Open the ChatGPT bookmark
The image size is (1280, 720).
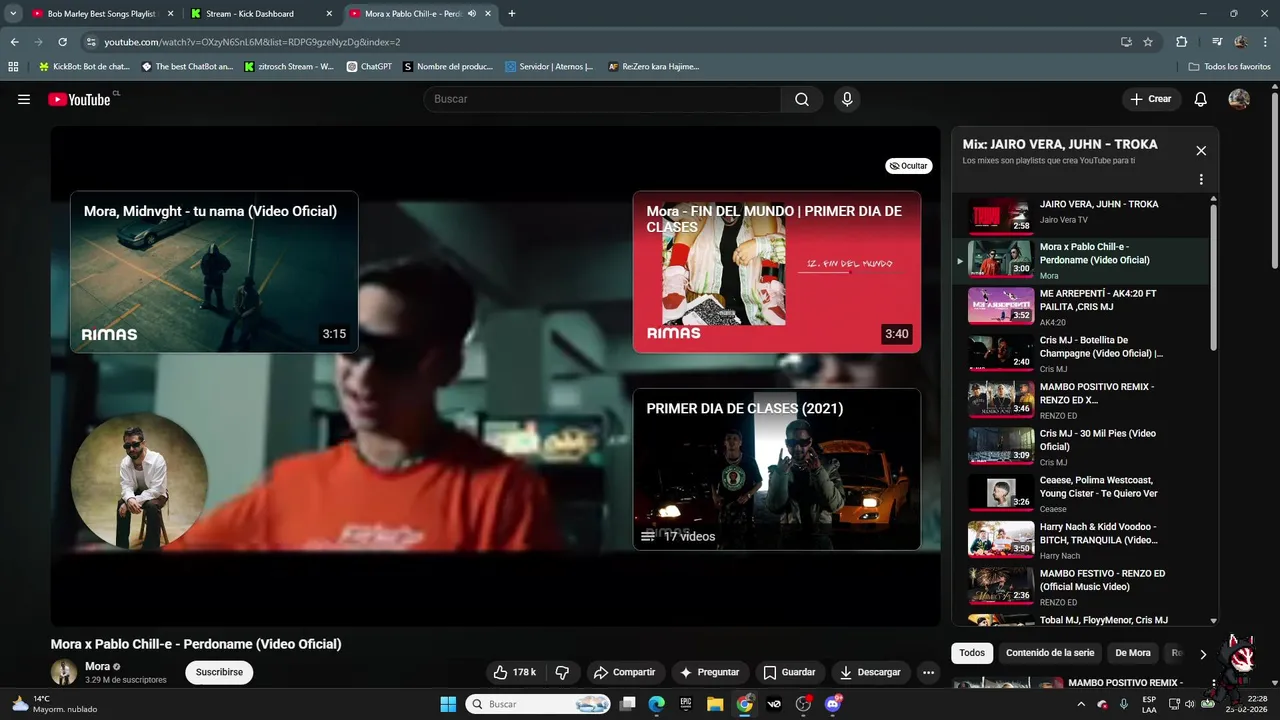tap(369, 66)
